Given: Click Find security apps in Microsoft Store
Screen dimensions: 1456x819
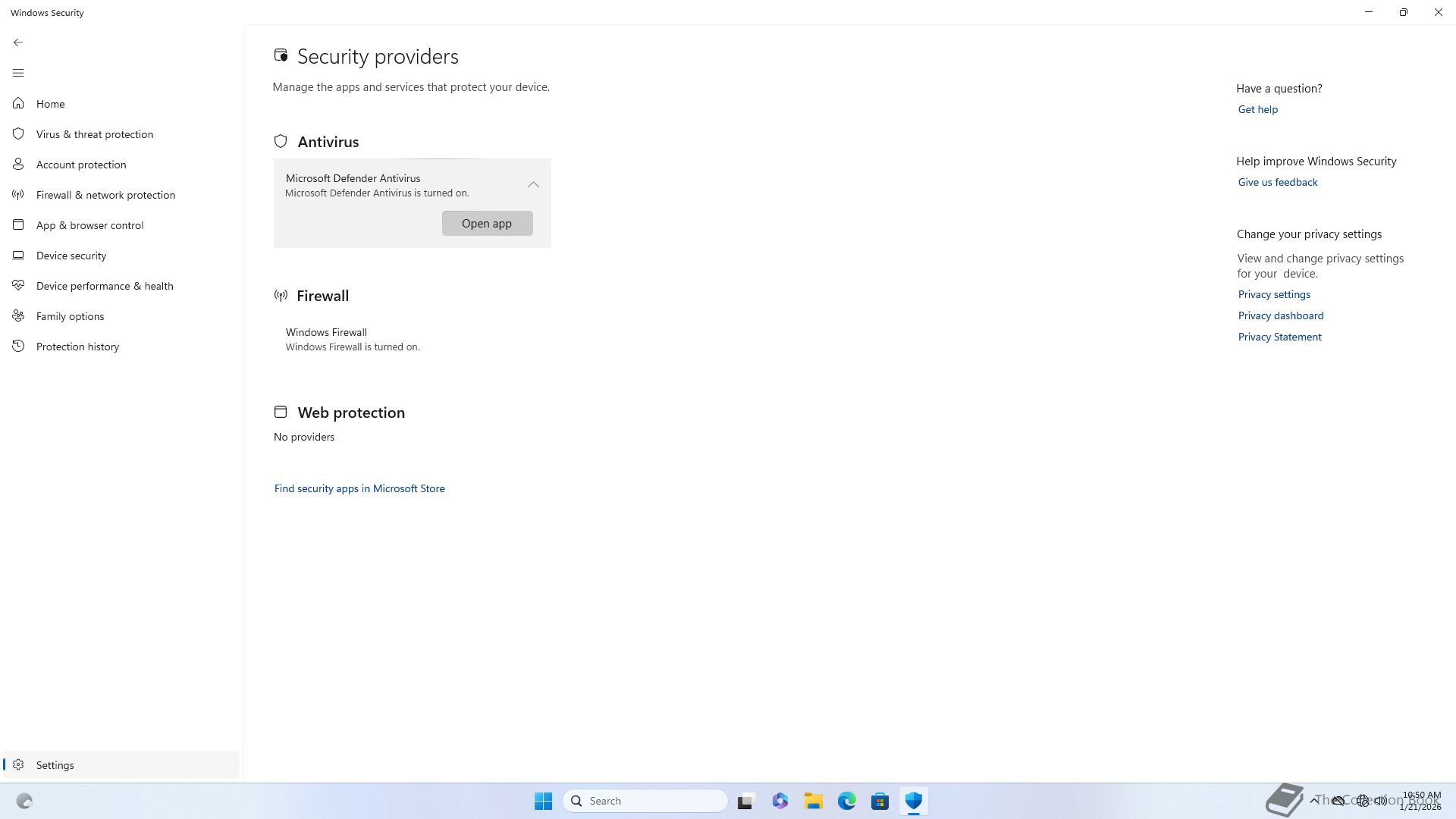Looking at the screenshot, I should pyautogui.click(x=359, y=488).
